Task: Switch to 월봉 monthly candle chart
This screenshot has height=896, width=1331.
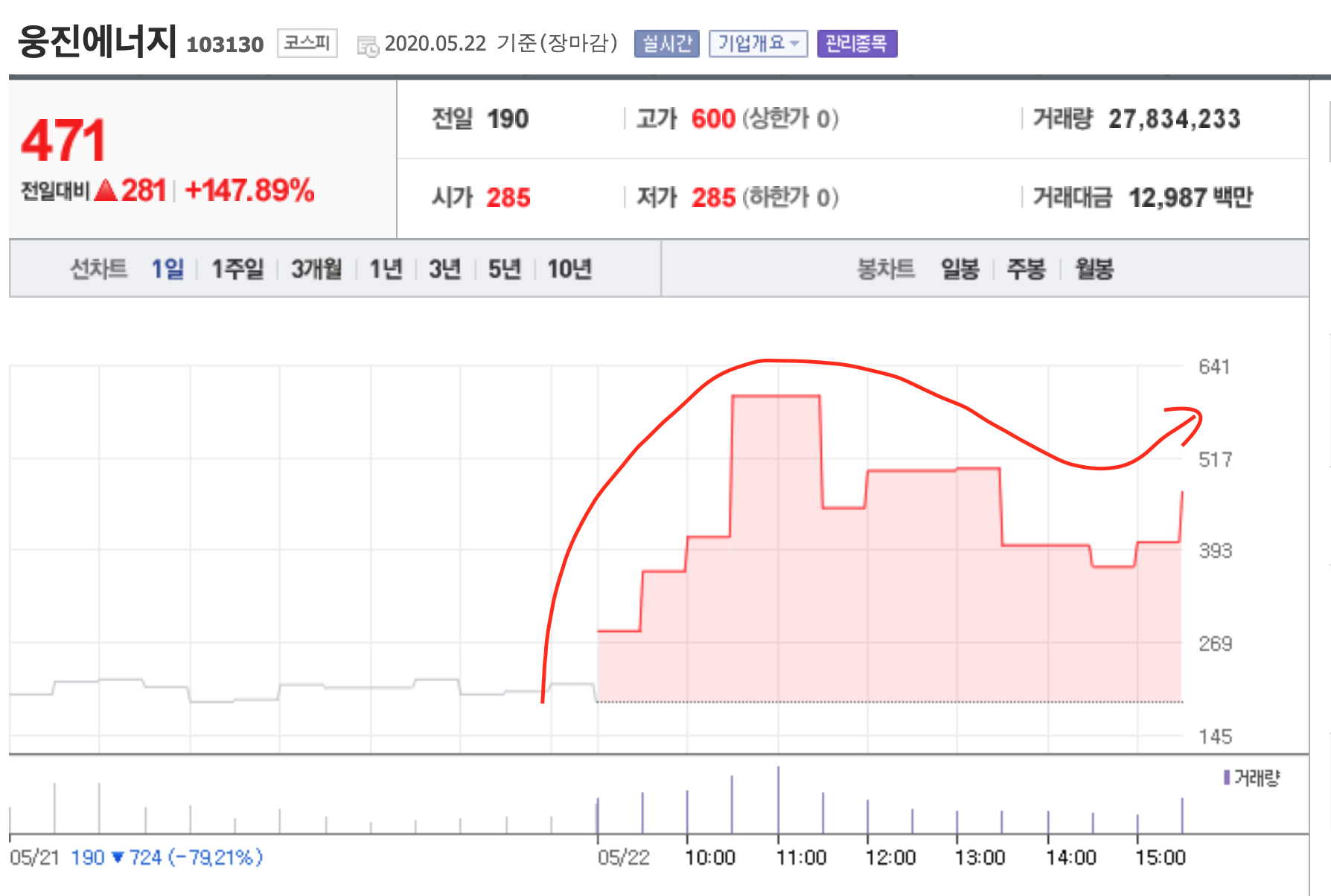Action: pos(1094,269)
